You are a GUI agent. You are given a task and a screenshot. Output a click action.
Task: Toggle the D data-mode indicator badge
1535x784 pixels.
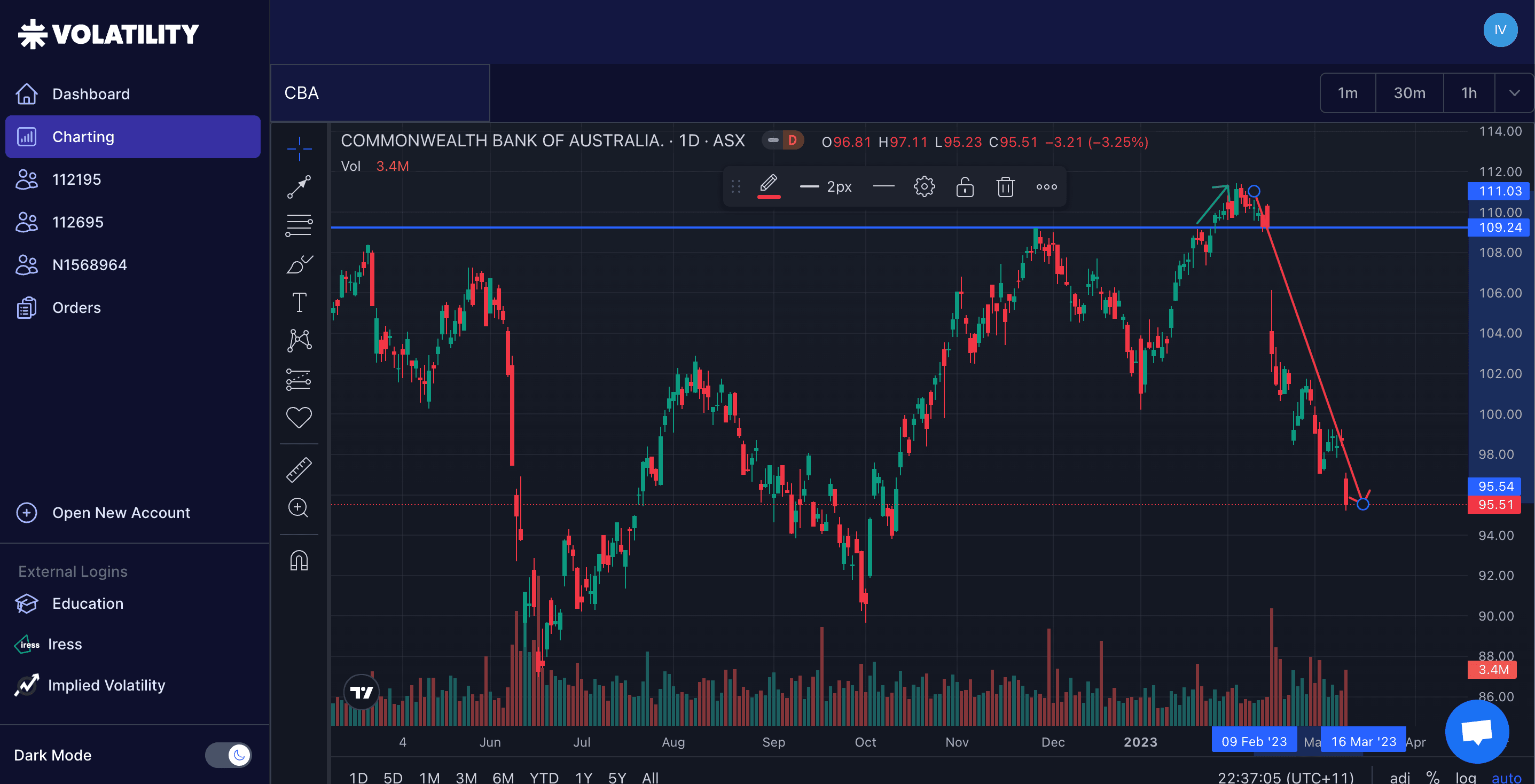click(792, 140)
